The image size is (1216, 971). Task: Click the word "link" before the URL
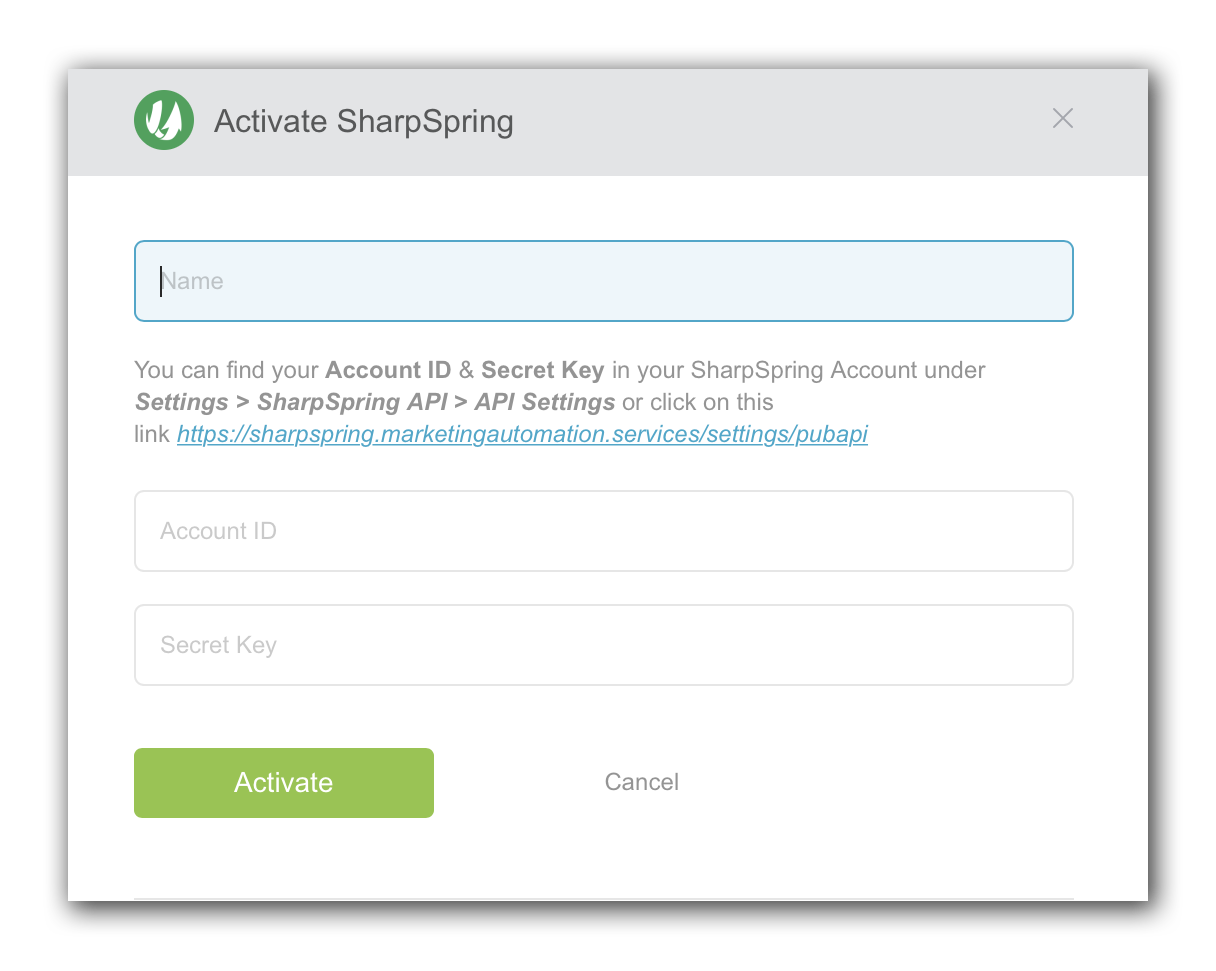point(153,435)
